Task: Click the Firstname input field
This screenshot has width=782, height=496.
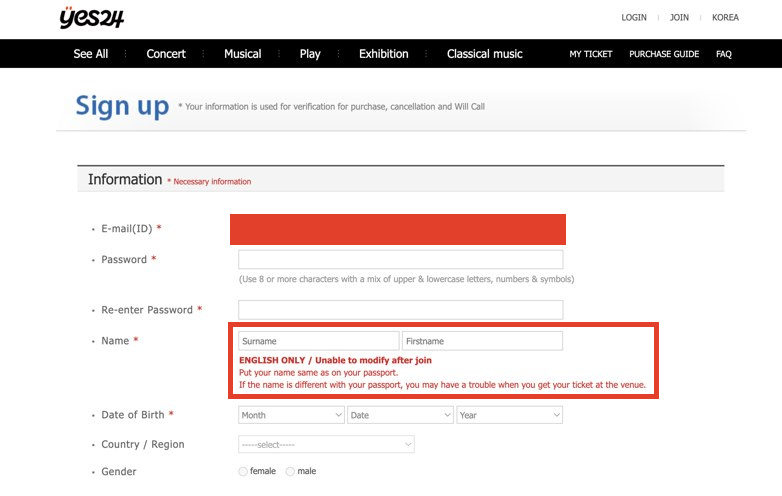Action: (x=482, y=341)
